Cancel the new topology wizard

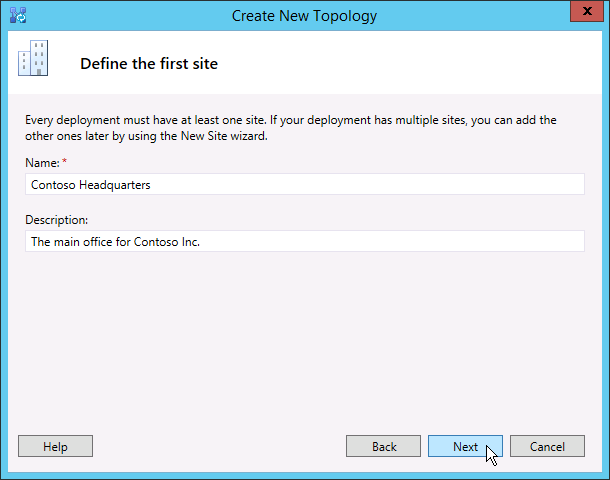point(547,446)
